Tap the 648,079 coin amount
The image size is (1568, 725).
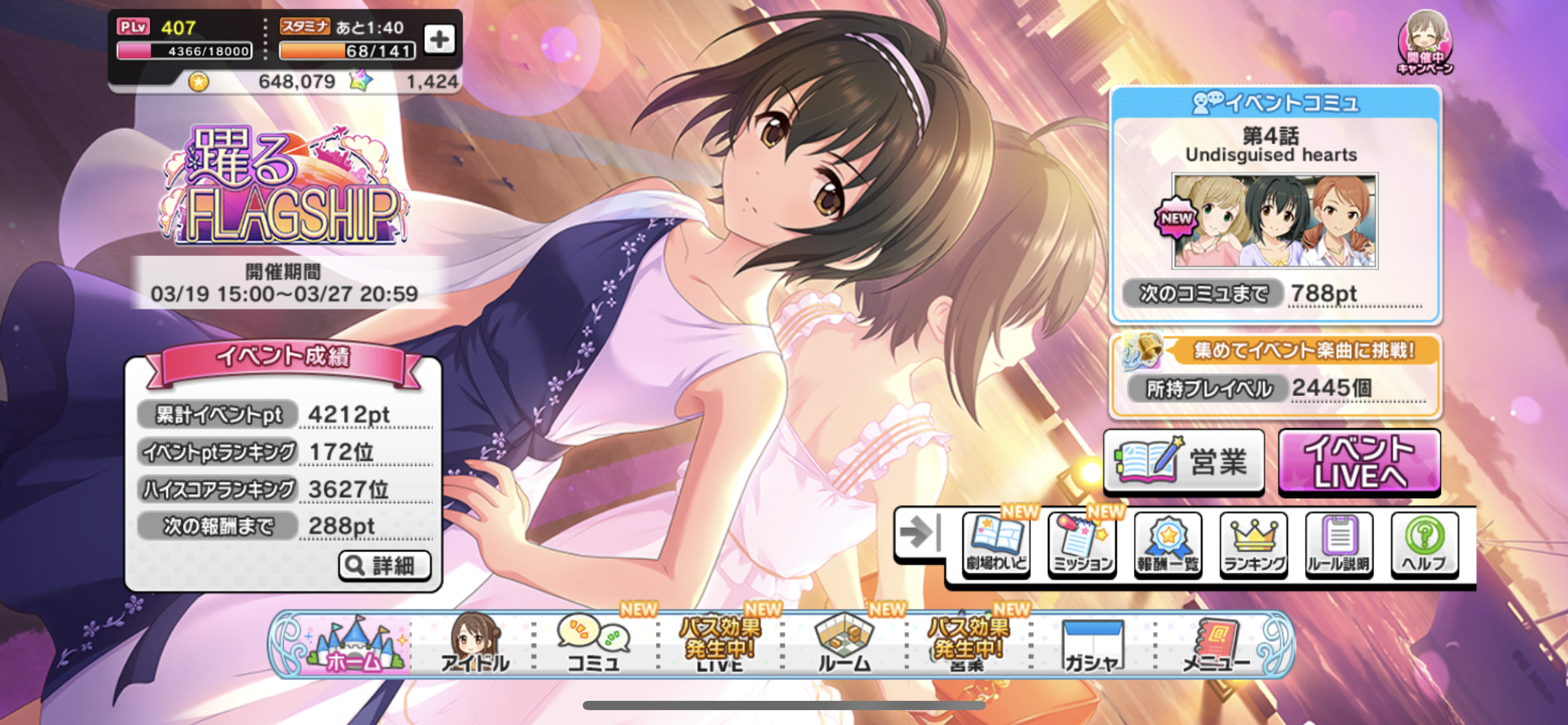pos(297,81)
